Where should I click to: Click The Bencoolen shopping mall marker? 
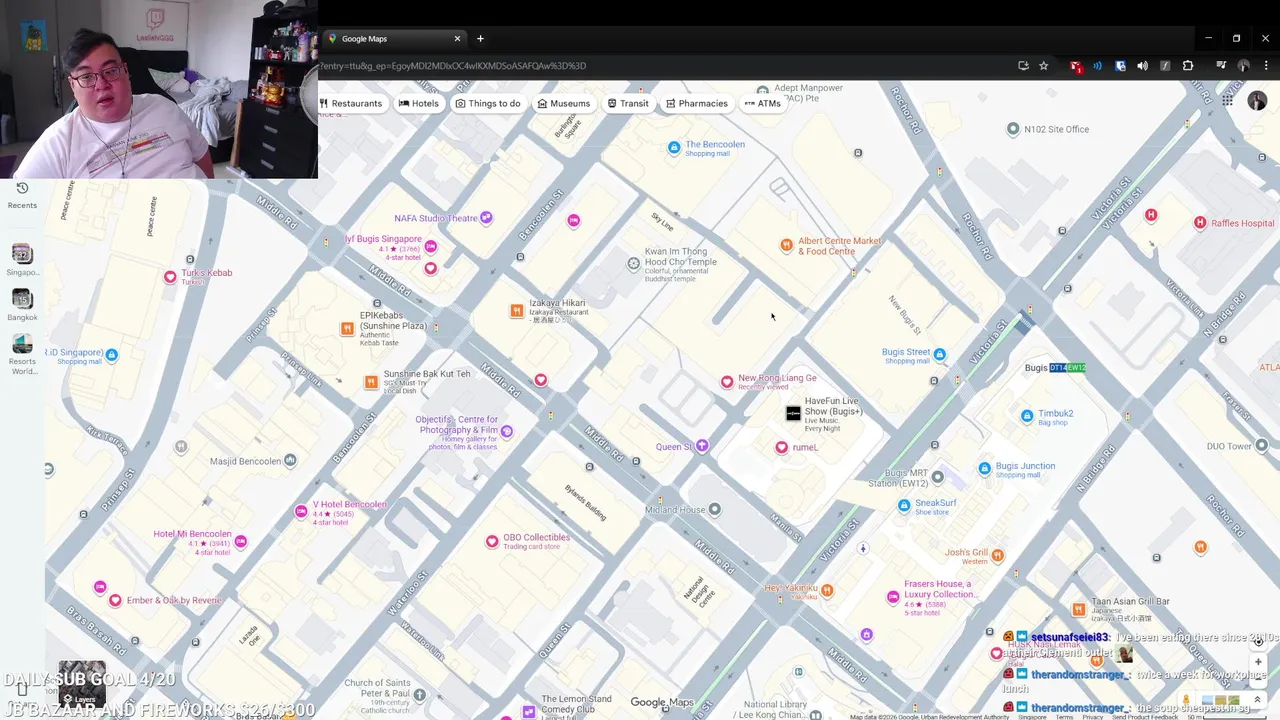click(x=674, y=148)
